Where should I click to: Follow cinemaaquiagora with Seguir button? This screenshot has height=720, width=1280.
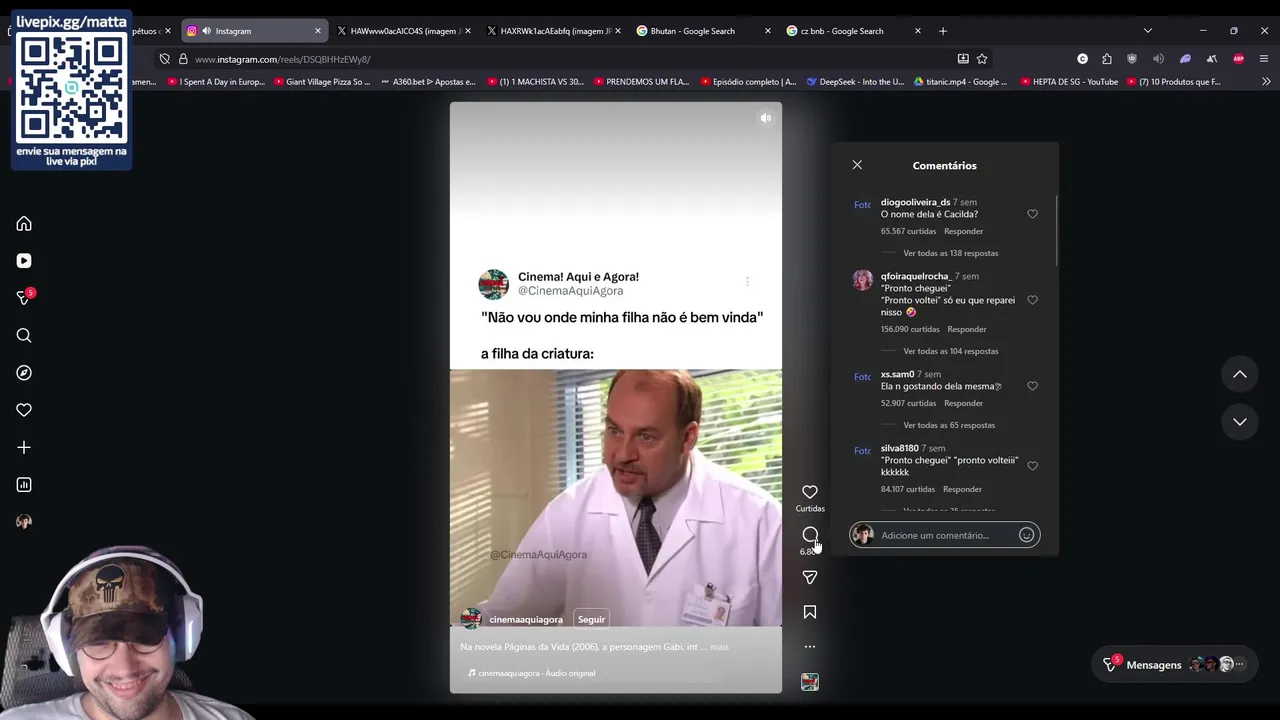[x=591, y=619]
